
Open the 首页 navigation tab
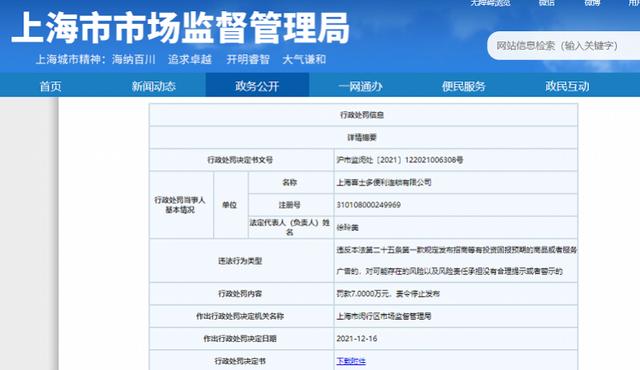coord(50,86)
